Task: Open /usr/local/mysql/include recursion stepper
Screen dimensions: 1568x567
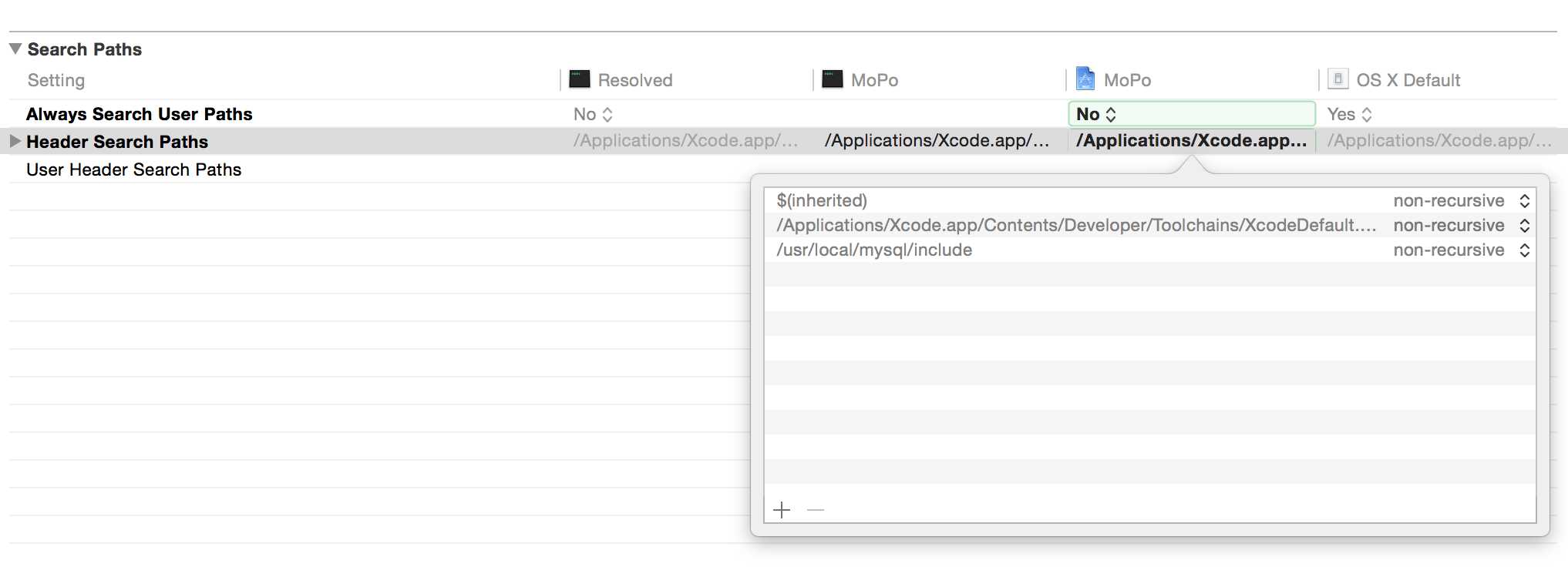Action: 1525,250
